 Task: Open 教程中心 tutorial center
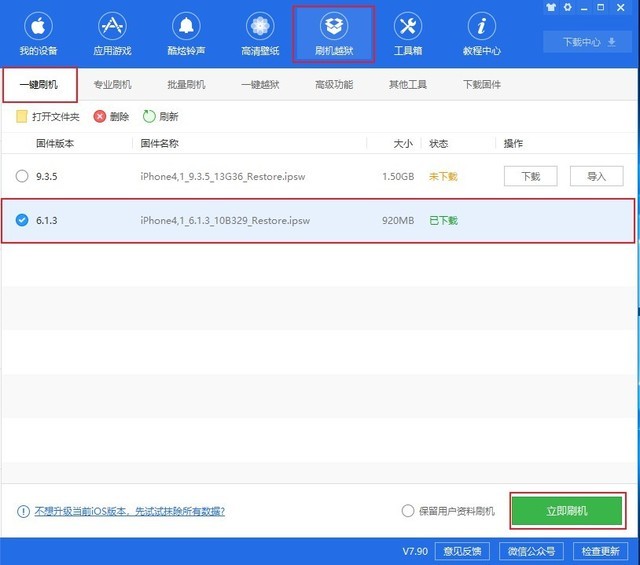coord(482,34)
